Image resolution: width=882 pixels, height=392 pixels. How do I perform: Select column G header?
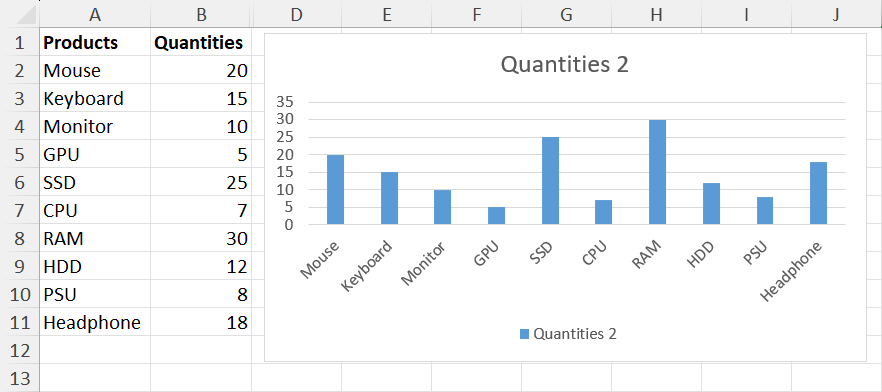pyautogui.click(x=566, y=15)
